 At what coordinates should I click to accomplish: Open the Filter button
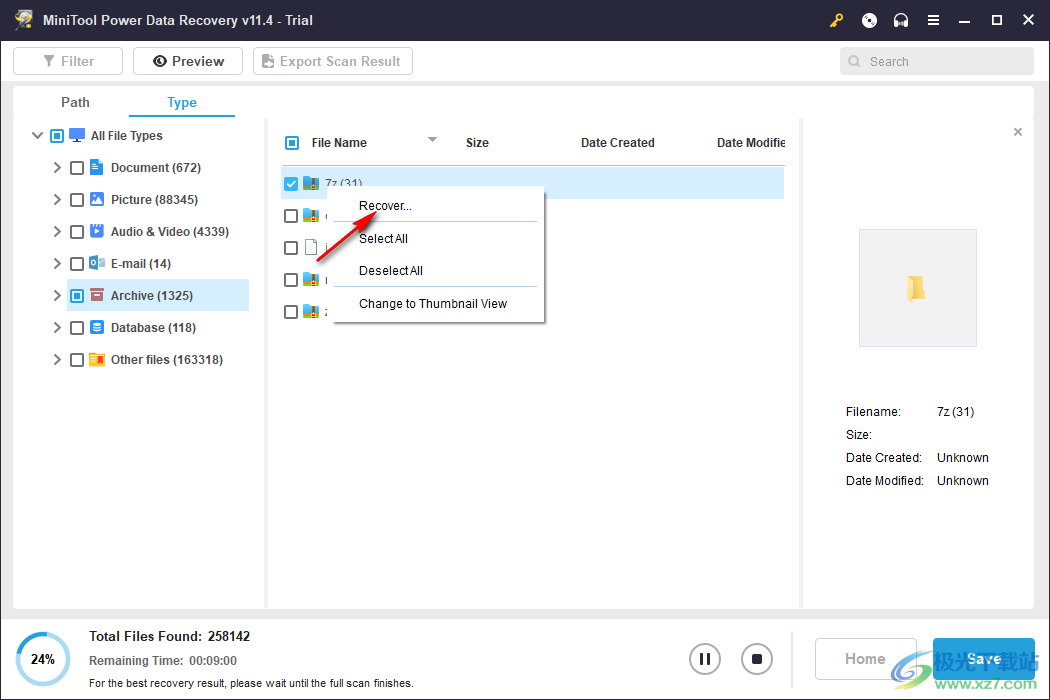68,61
